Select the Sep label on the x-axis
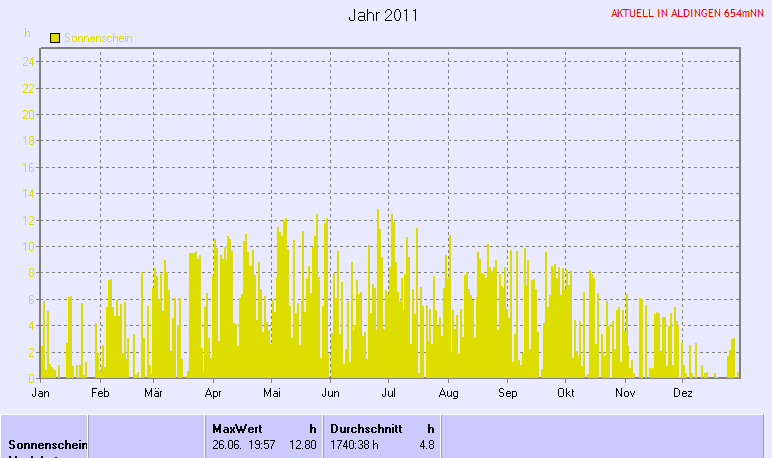 [507, 393]
